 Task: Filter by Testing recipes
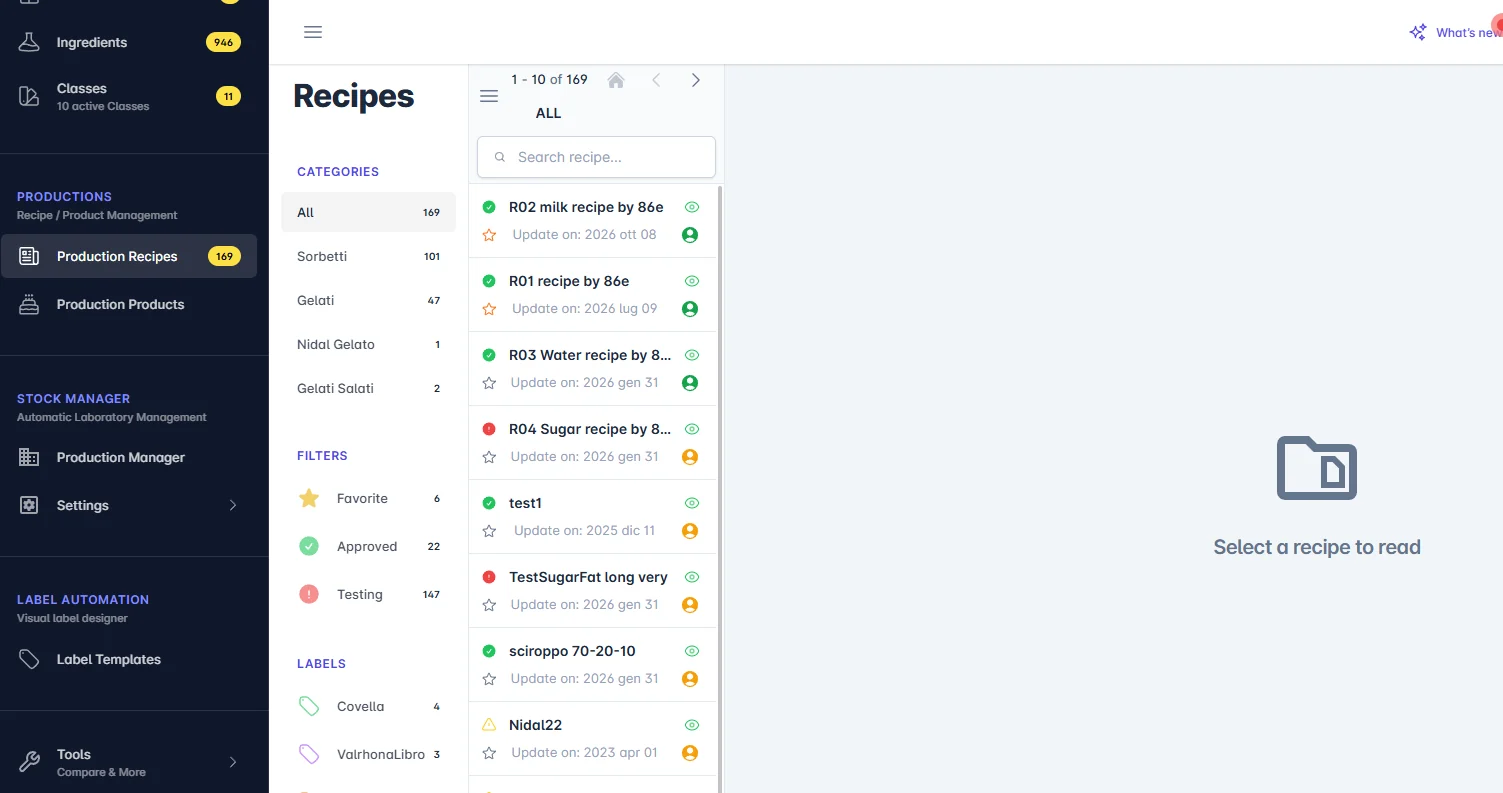click(x=368, y=594)
